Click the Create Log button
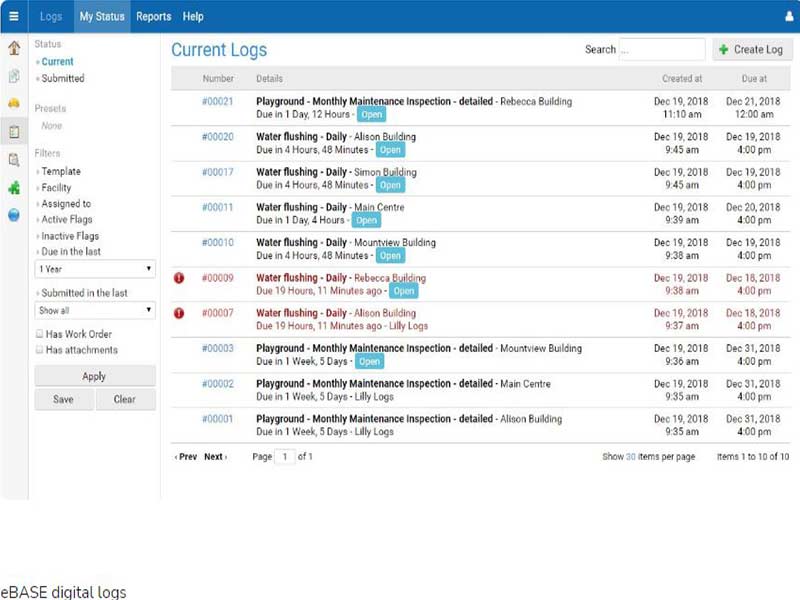The height and width of the screenshot is (600, 800). click(x=753, y=49)
